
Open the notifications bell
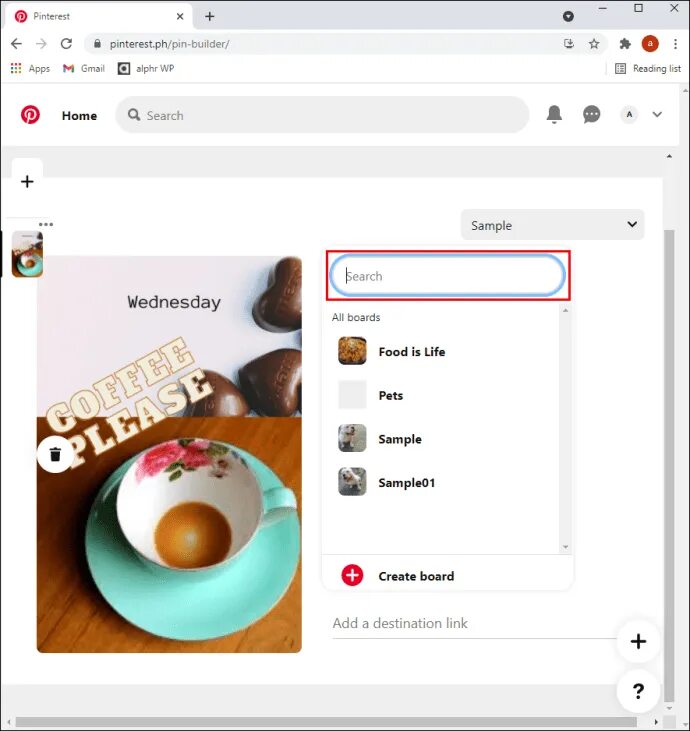(554, 114)
